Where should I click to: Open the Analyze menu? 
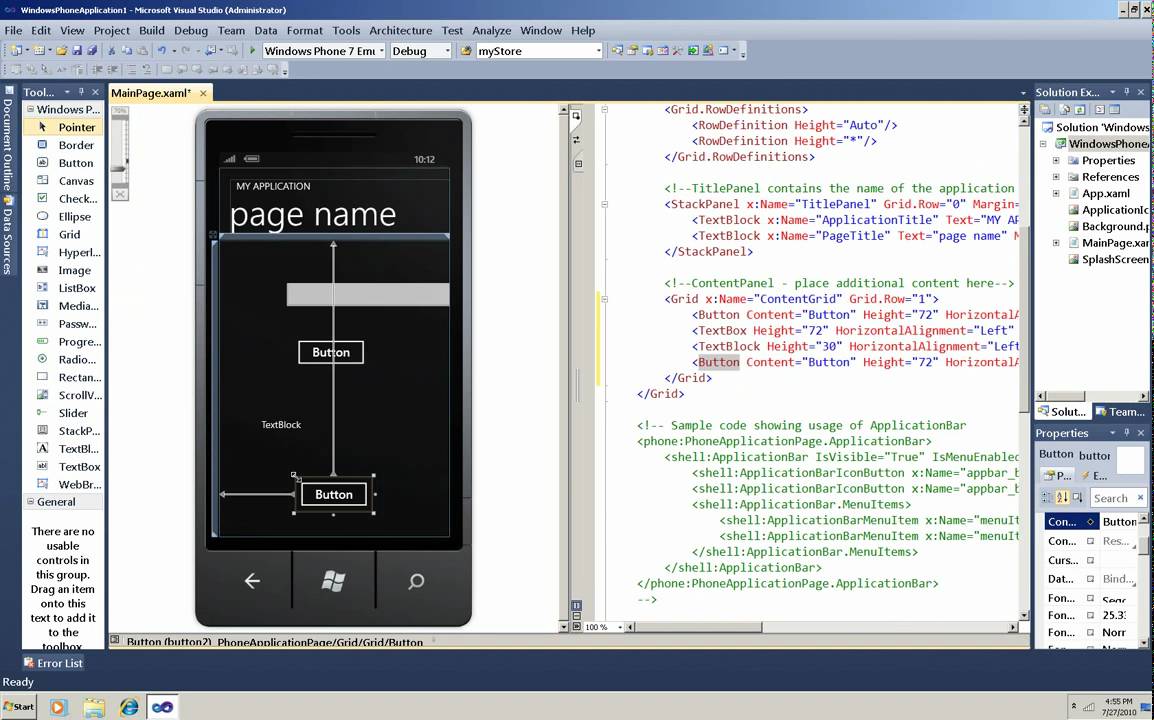pos(492,30)
